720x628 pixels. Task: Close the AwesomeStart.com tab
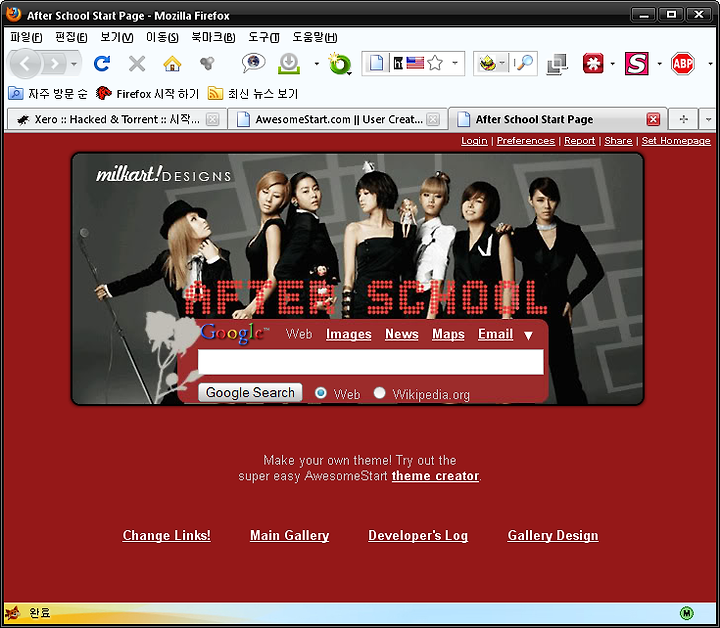[433, 119]
